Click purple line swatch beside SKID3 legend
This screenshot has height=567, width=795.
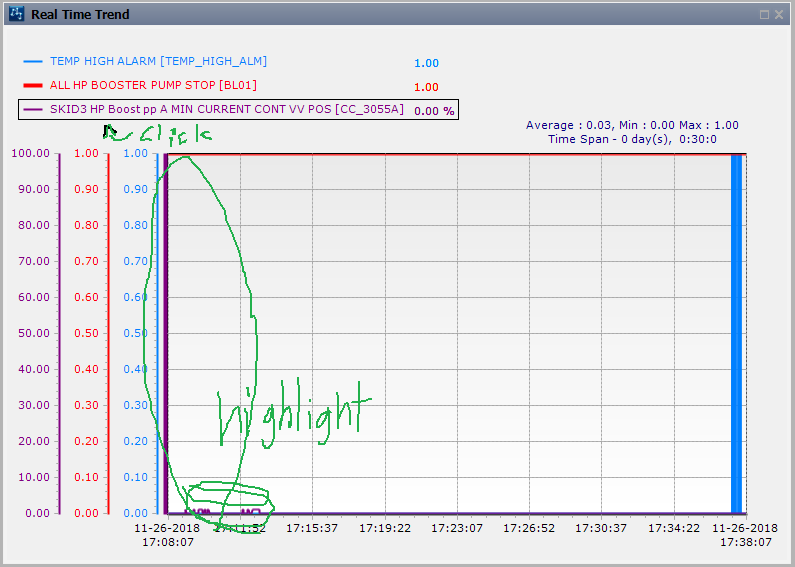tap(33, 109)
